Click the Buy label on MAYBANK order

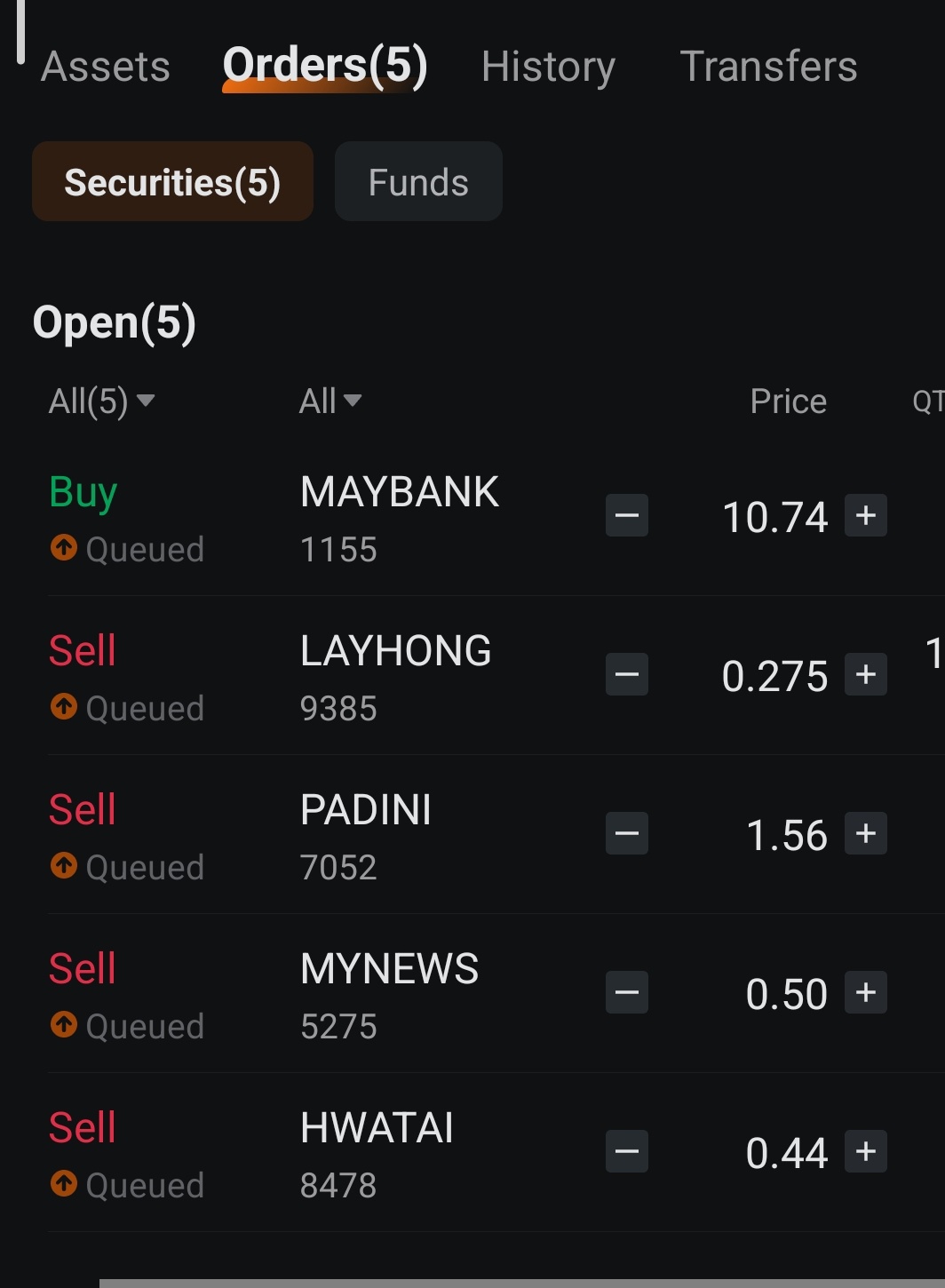pos(83,493)
